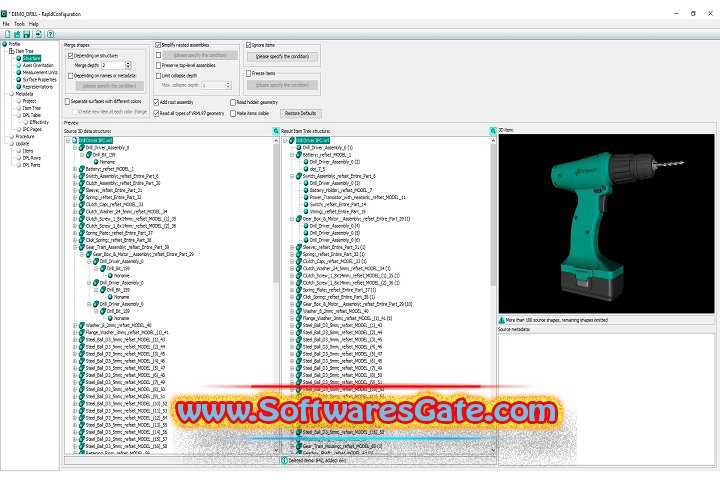This screenshot has width=720, height=480.
Task: Enable the 'Limit collapse depth' checkbox
Action: tap(158, 76)
